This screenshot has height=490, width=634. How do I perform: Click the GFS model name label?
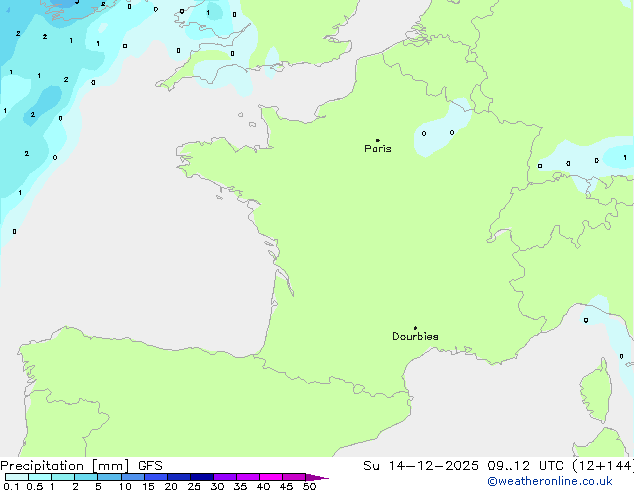pyautogui.click(x=150, y=466)
